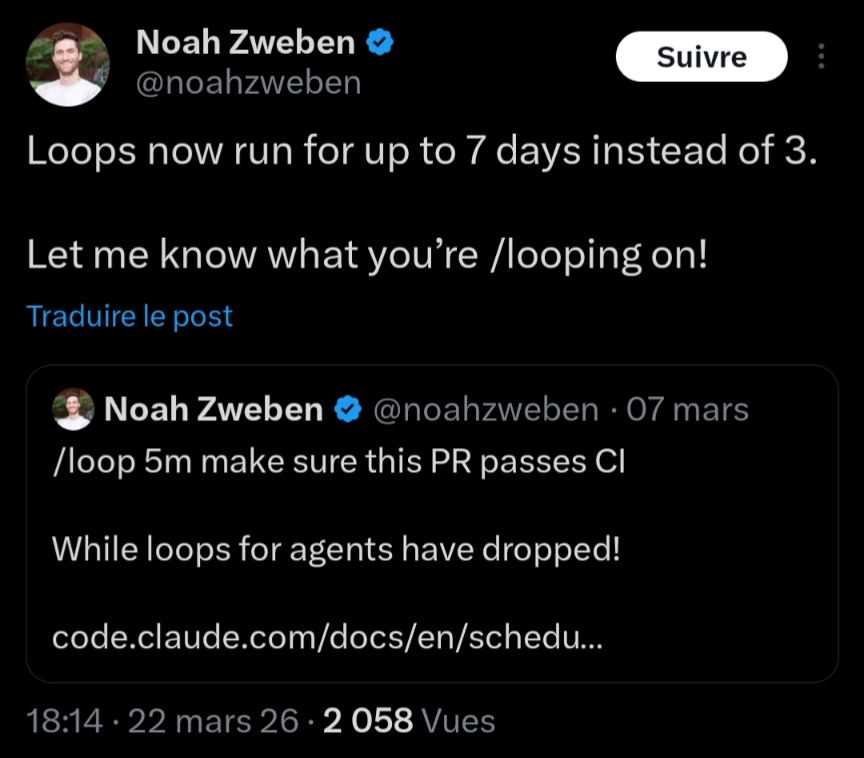This screenshot has width=864, height=758.
Task: Click the 18:14 · 22 mars 26 timestamp
Action: (x=162, y=720)
